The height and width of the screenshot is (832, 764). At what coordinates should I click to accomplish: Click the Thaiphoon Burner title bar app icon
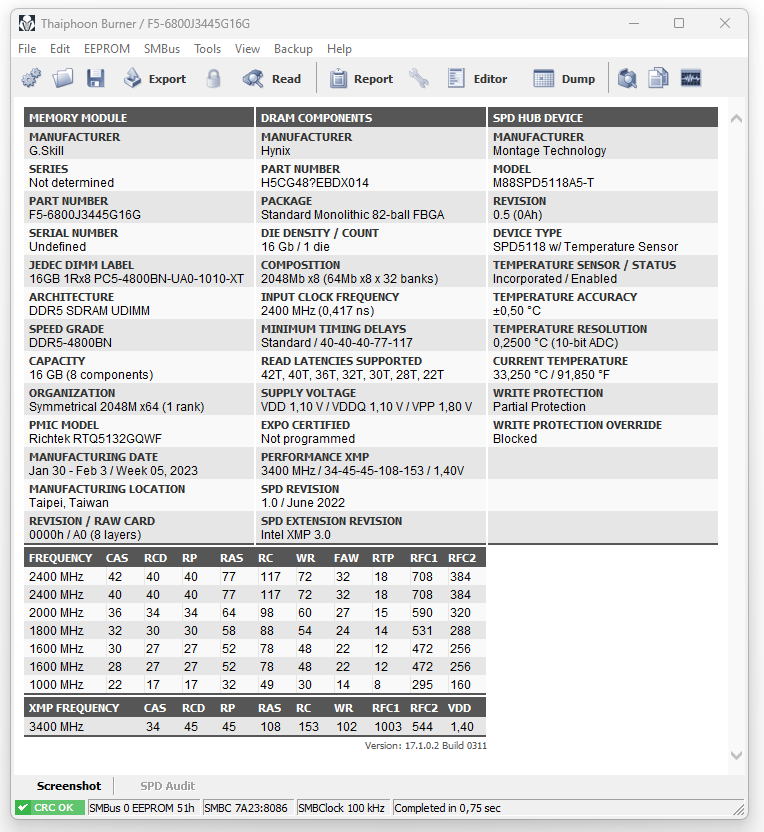27,23
